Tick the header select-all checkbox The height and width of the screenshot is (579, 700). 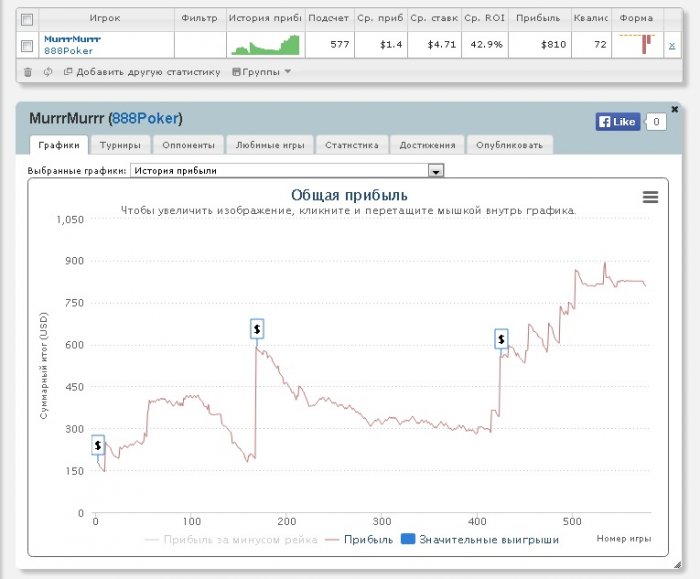[27, 19]
